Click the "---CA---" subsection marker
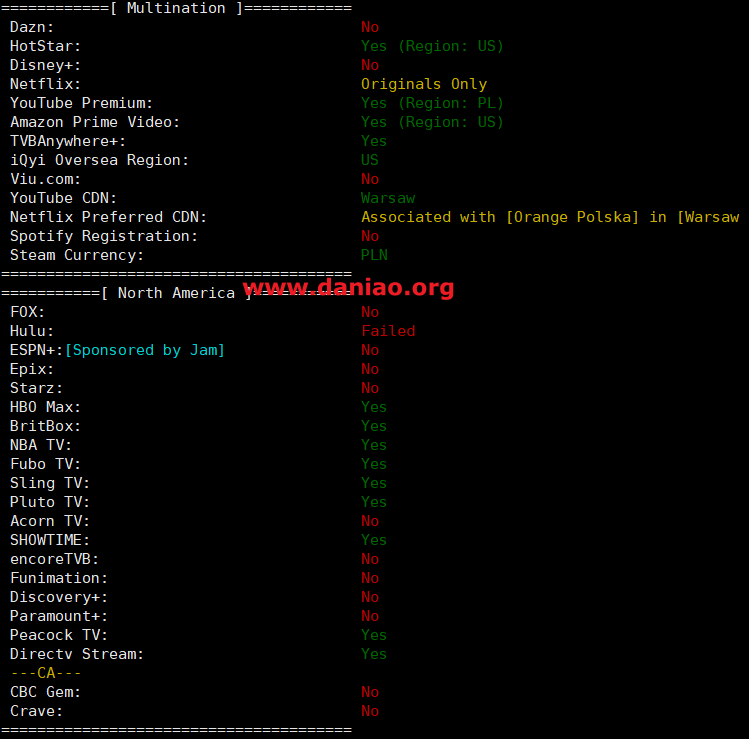 (x=45, y=673)
